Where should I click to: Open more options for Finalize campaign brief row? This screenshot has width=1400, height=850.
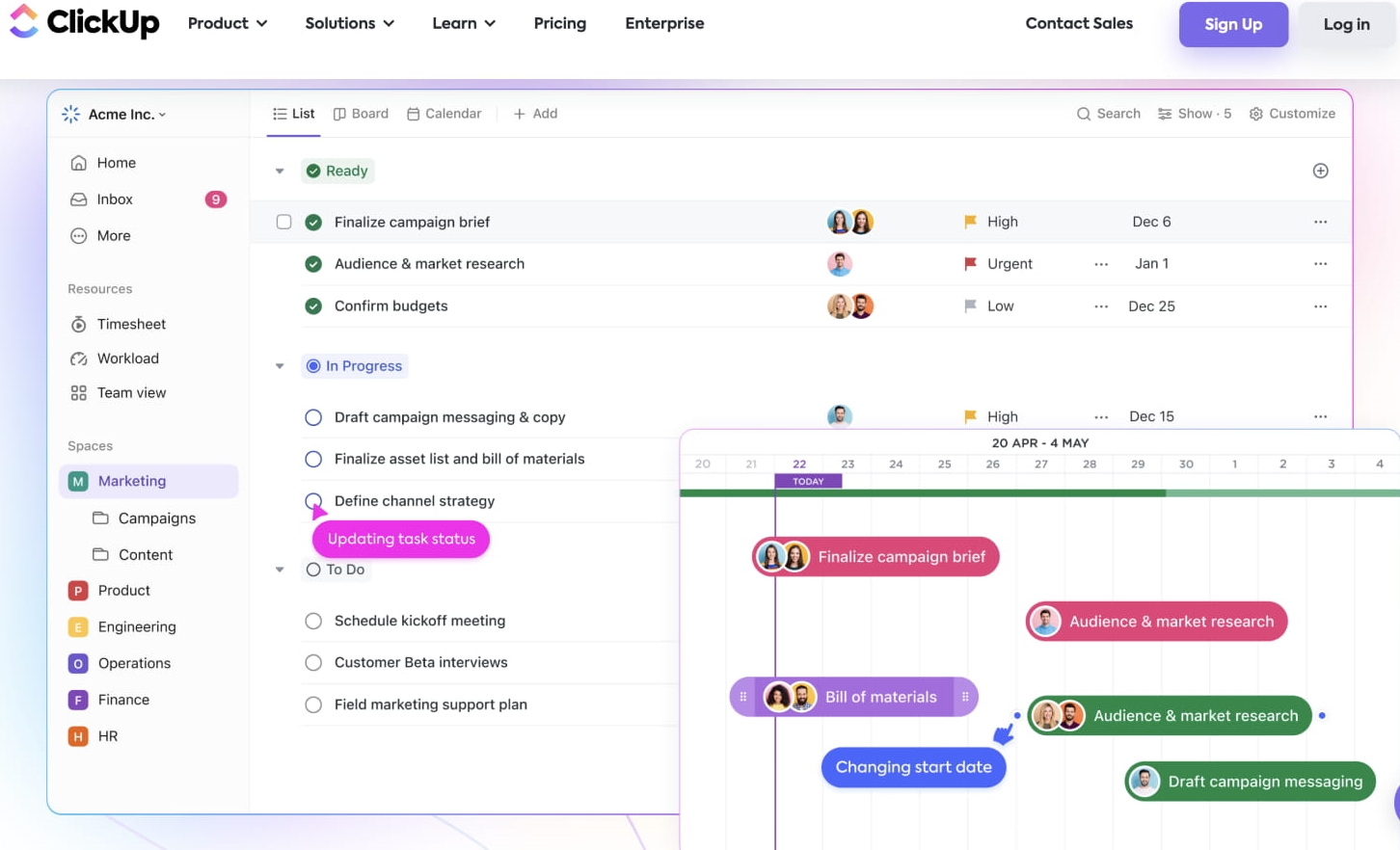[1321, 222]
